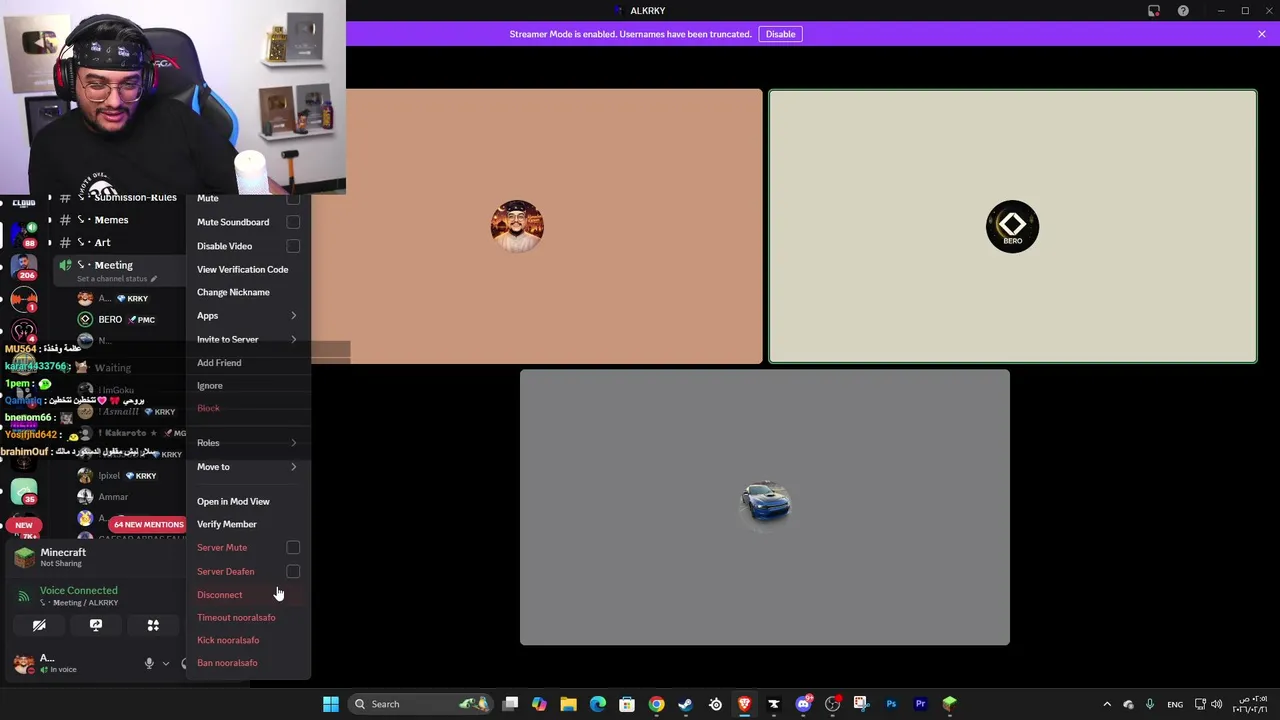
Task: Focus the BERO video tile
Action: click(1012, 226)
